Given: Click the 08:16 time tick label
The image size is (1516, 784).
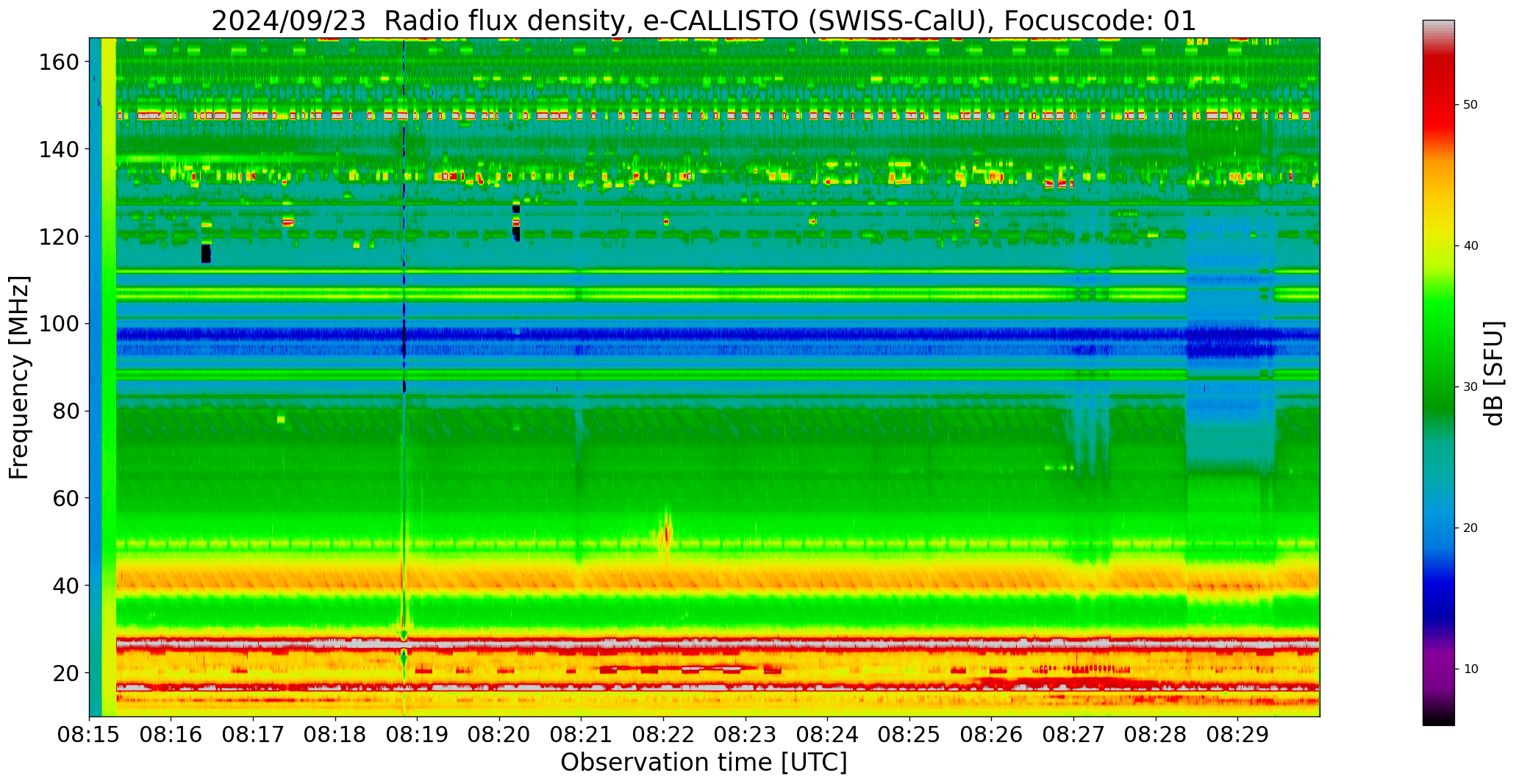Looking at the screenshot, I should [171, 734].
